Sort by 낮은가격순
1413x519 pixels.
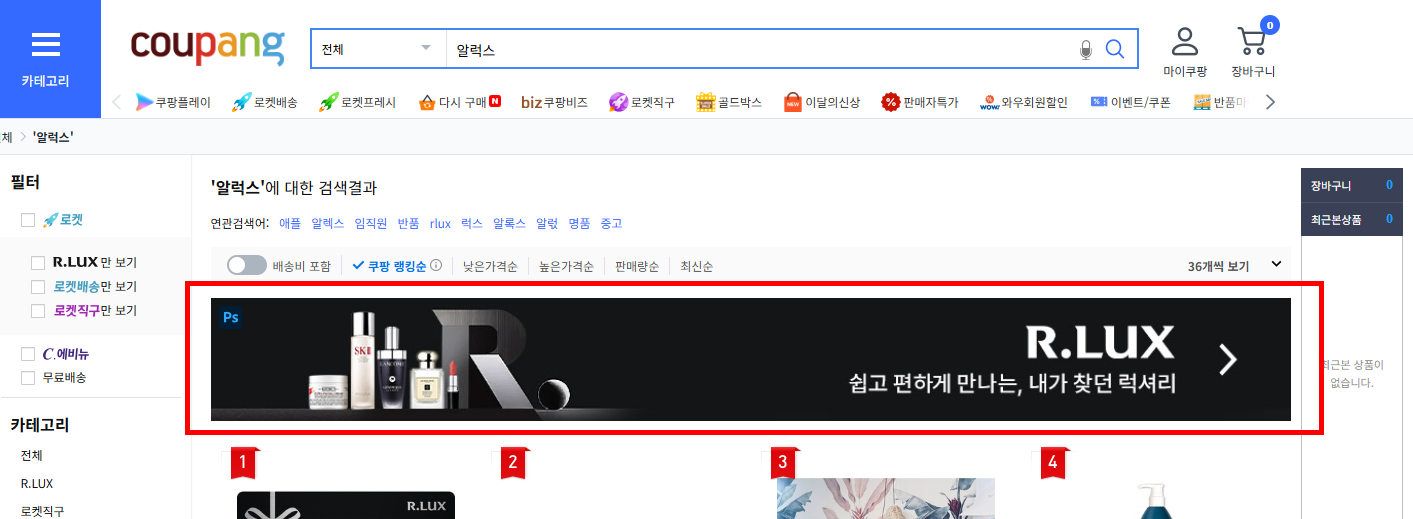[x=490, y=267]
